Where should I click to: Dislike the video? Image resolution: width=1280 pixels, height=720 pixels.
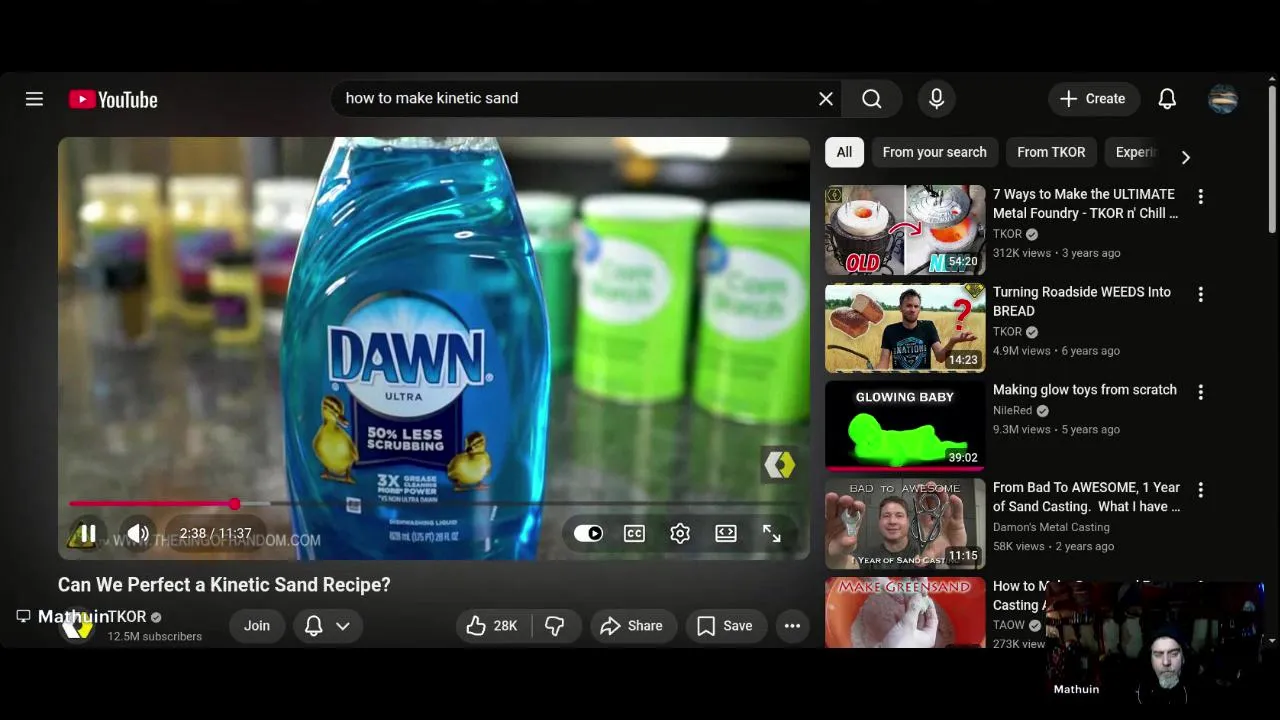[x=556, y=626]
